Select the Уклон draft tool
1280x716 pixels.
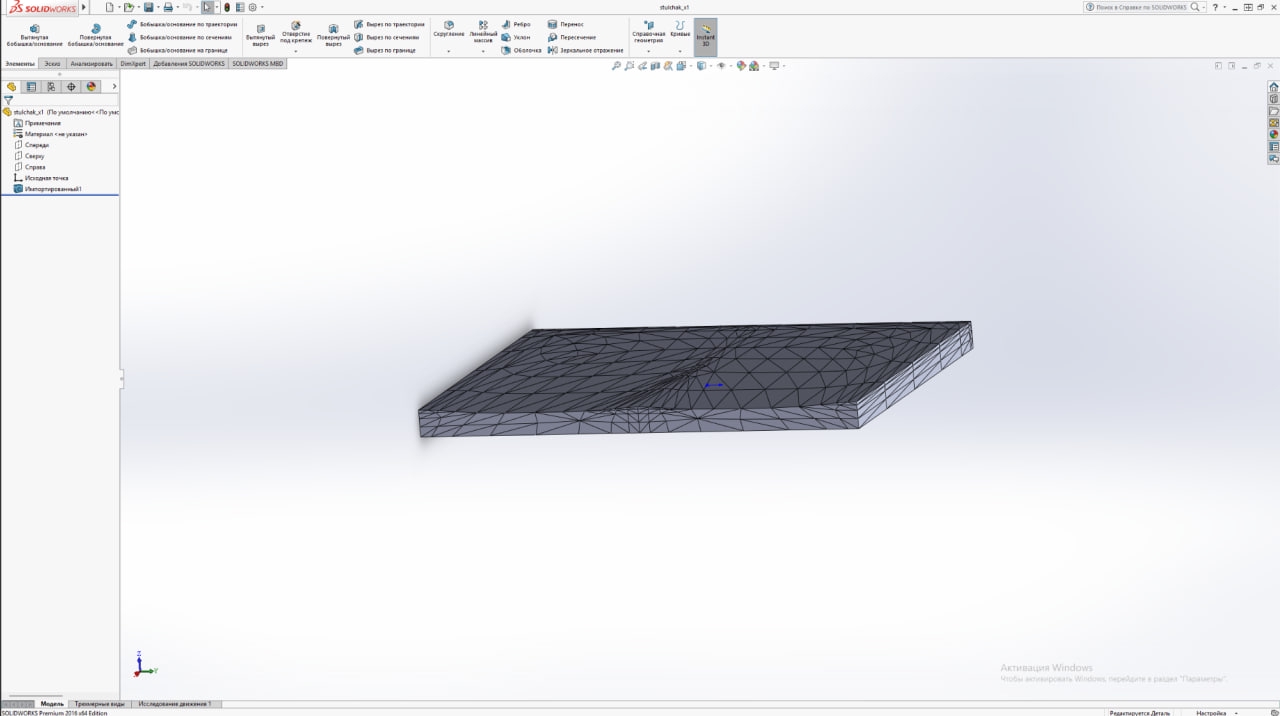click(516, 37)
